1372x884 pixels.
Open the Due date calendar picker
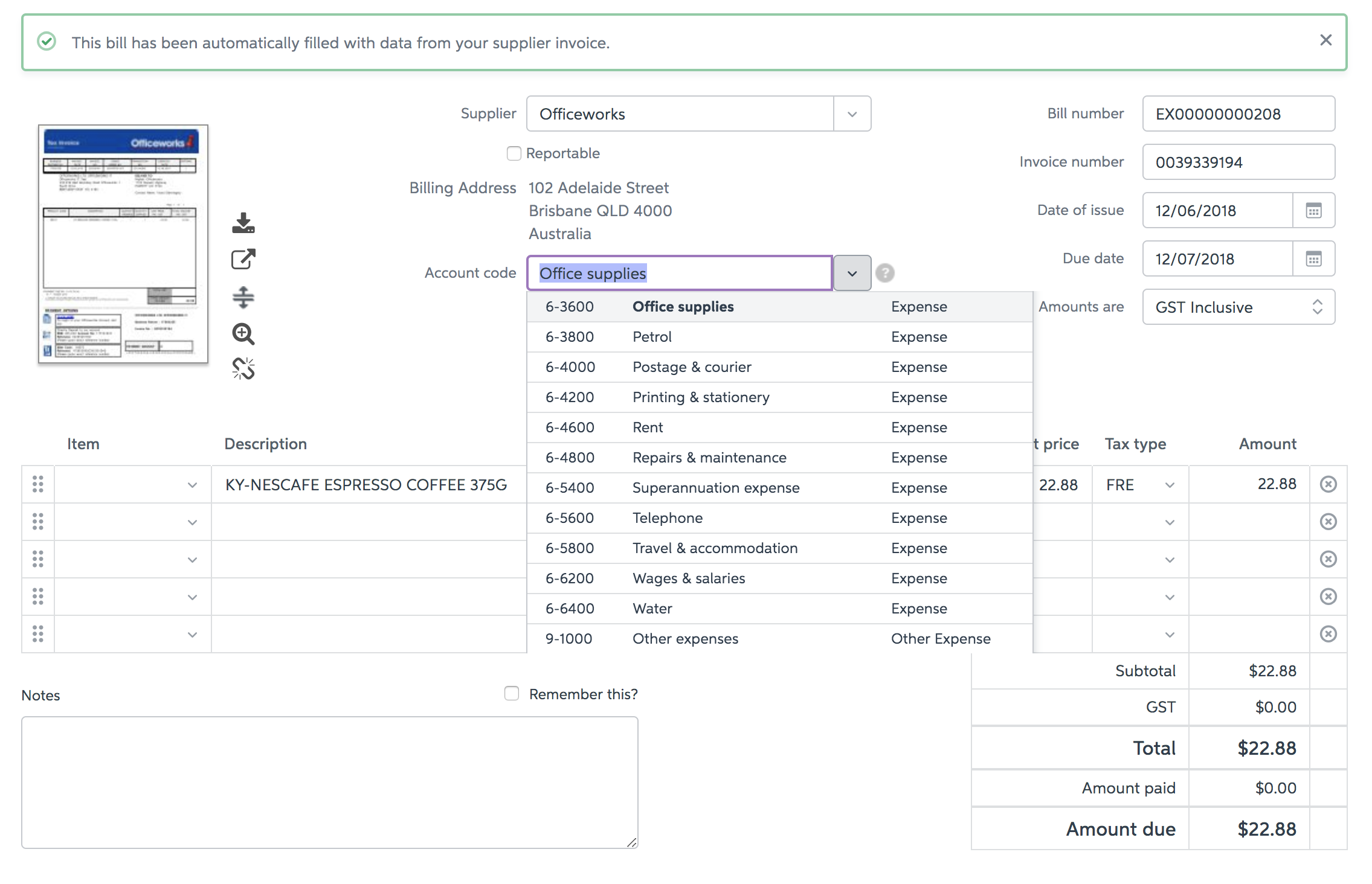click(1314, 258)
